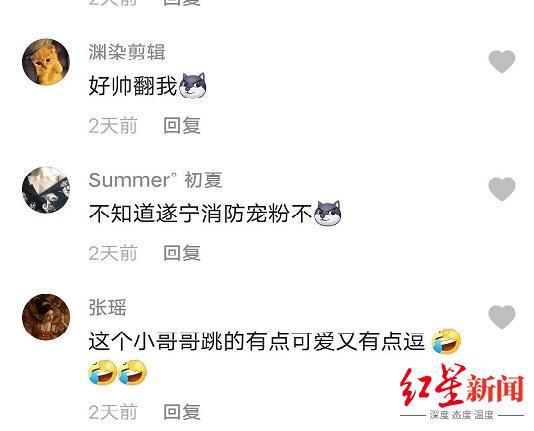Reply to 张瑶's comment about 小哥哥

coord(182,412)
